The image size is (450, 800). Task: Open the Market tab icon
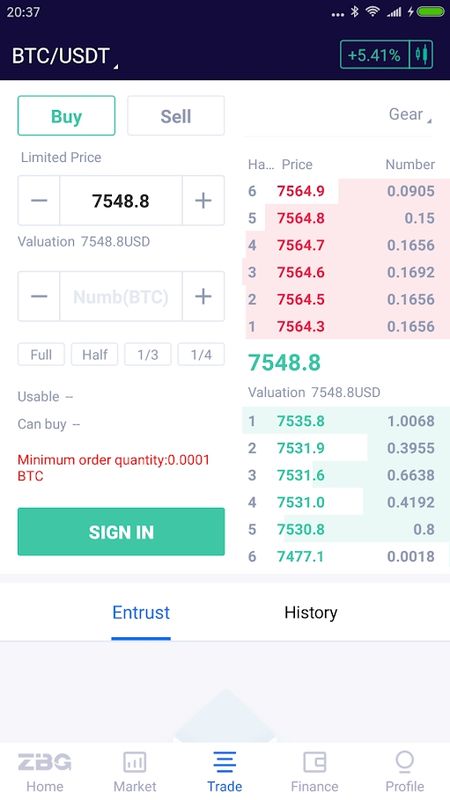click(135, 762)
